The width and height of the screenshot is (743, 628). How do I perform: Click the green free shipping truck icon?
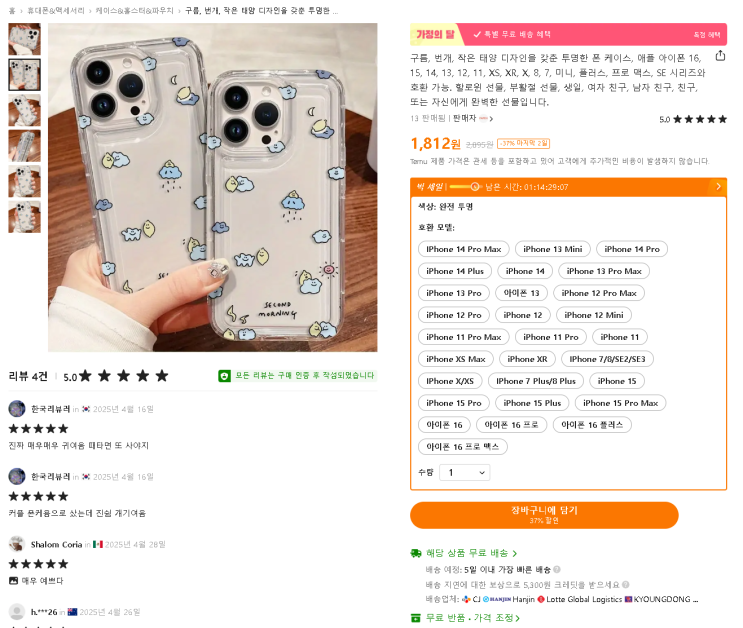416,553
